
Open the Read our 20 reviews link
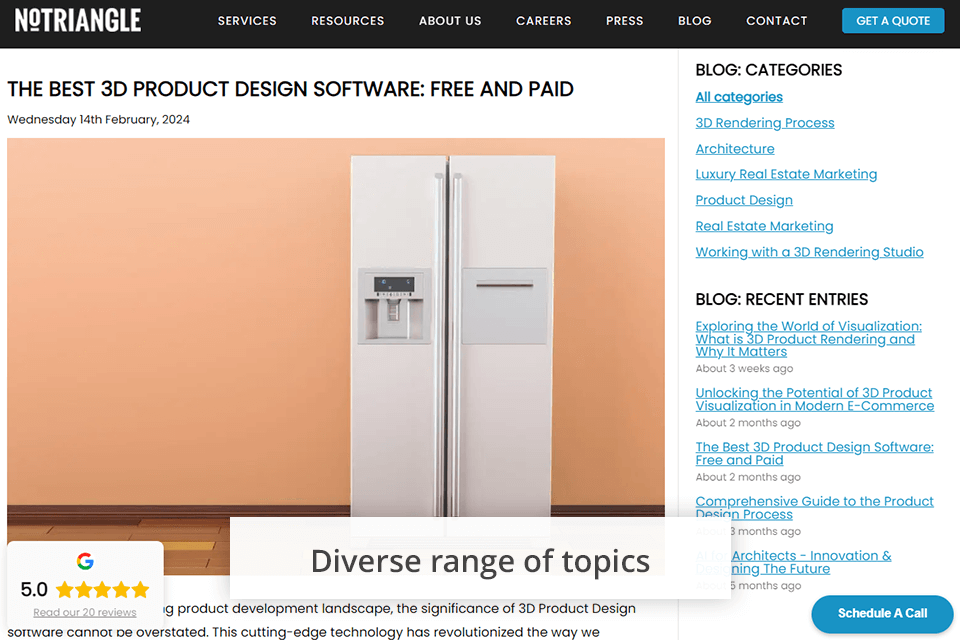pos(84,612)
